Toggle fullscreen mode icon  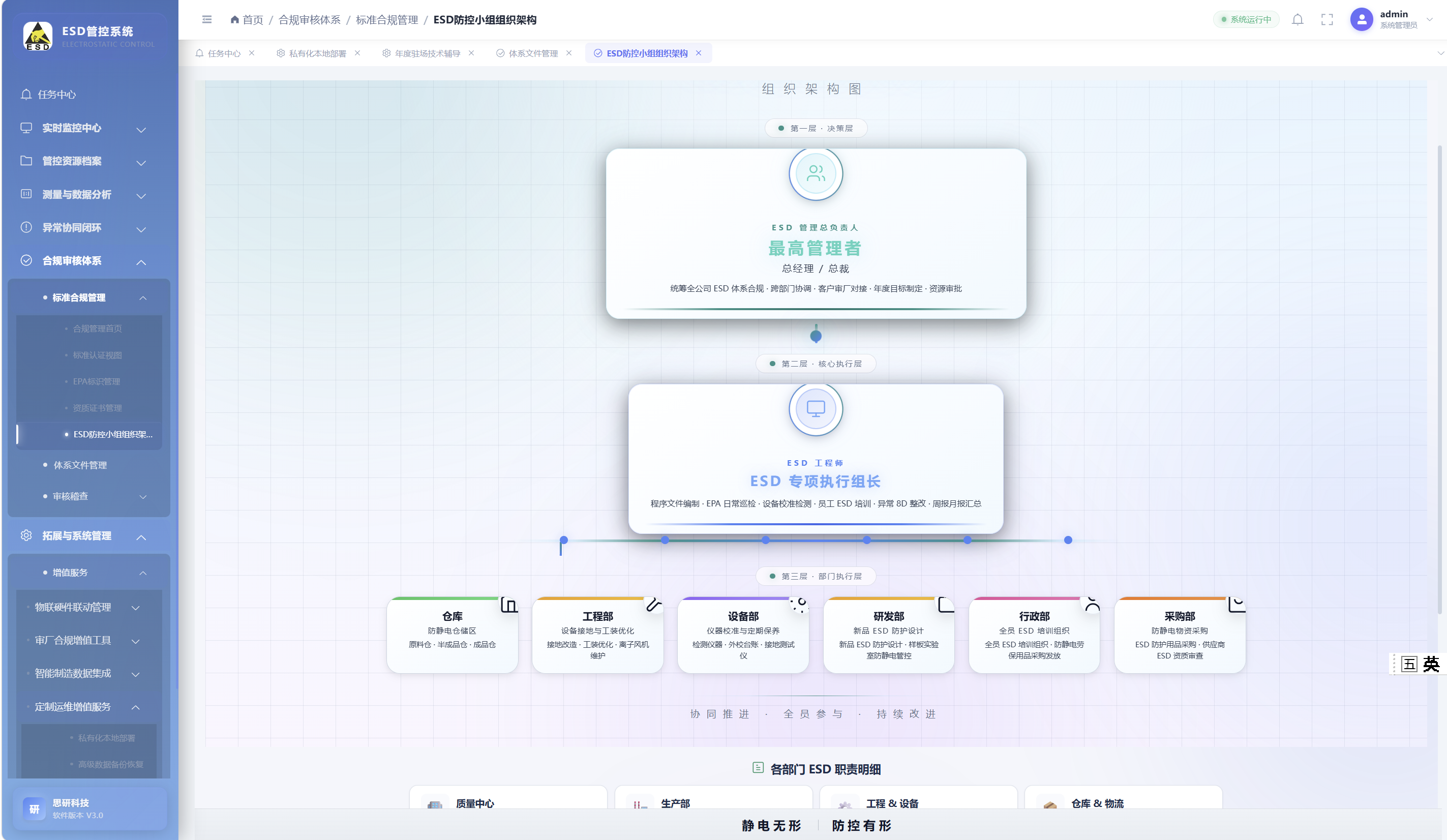[x=1327, y=19]
